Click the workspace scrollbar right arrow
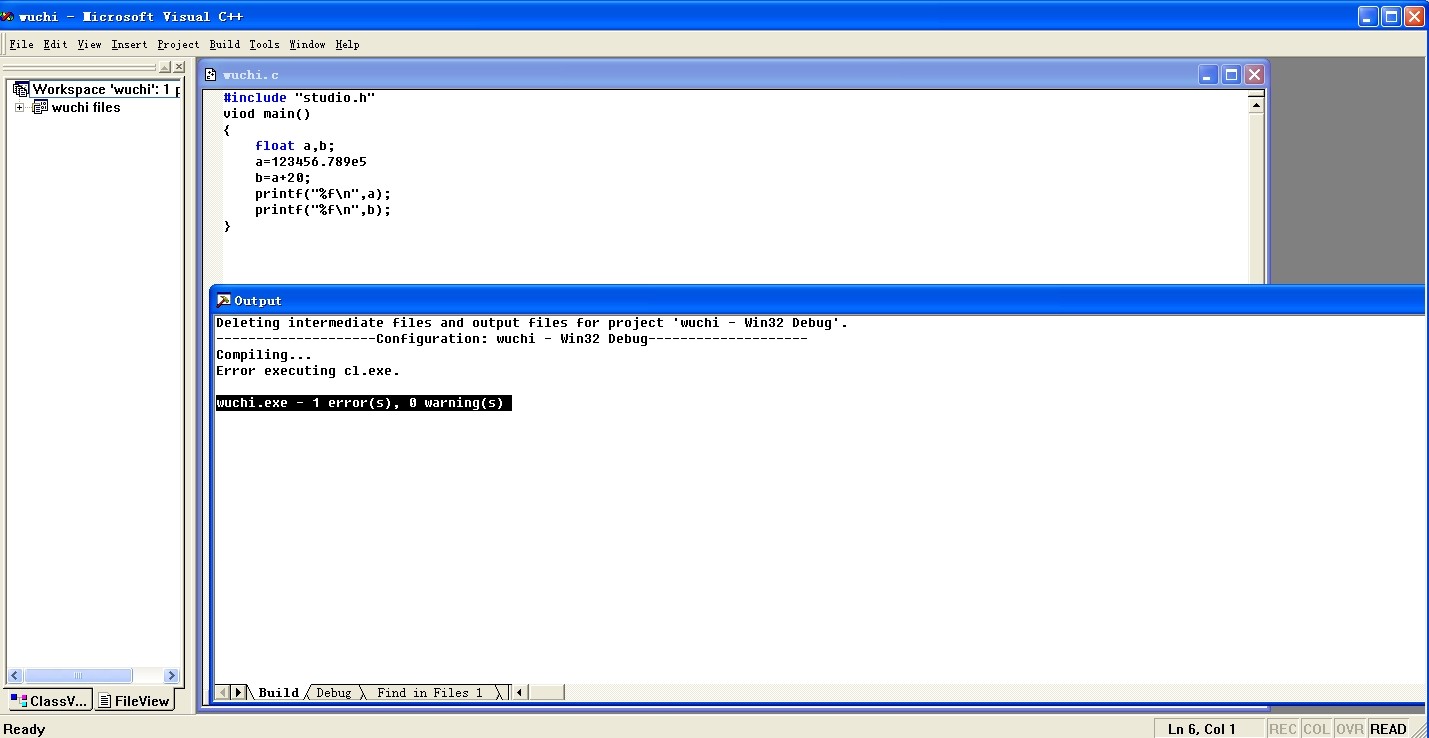This screenshot has width=1429, height=738. click(x=171, y=675)
